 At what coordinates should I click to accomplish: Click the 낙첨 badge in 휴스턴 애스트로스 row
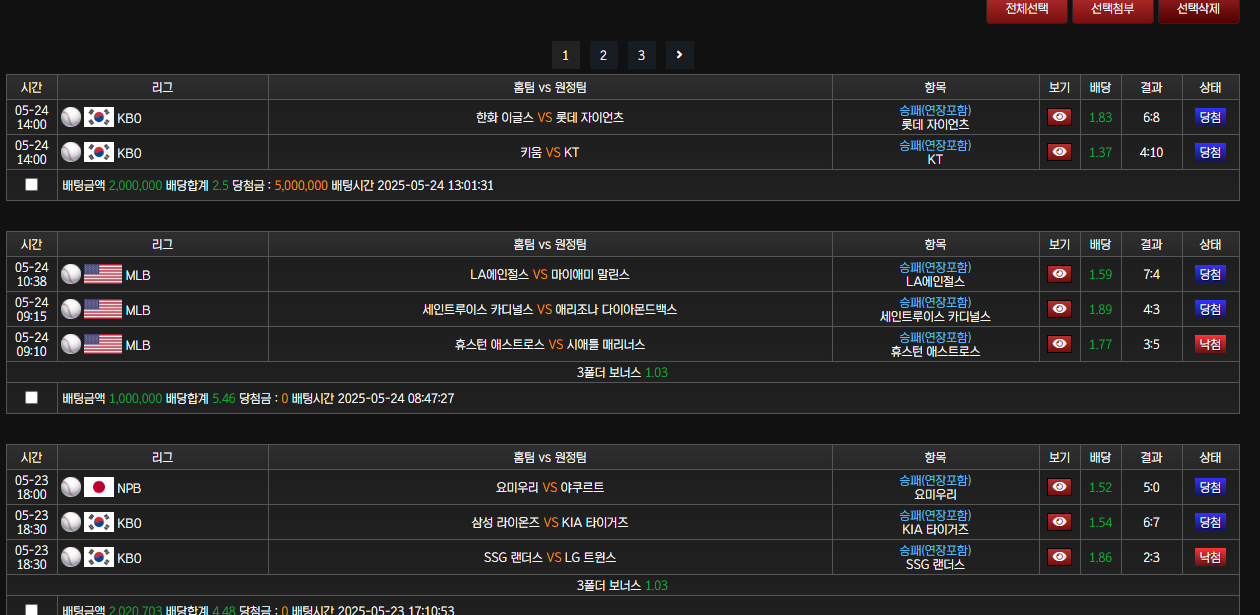(x=1210, y=344)
